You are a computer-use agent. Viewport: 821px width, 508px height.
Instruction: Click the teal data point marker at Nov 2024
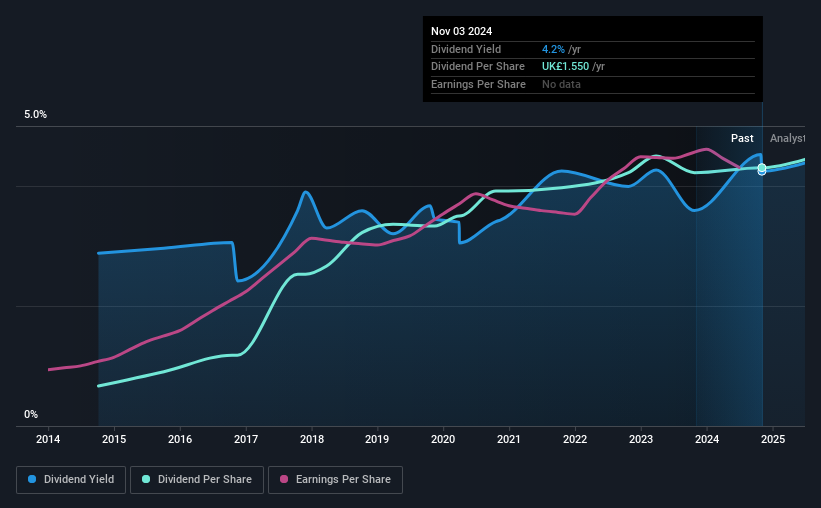coord(762,168)
